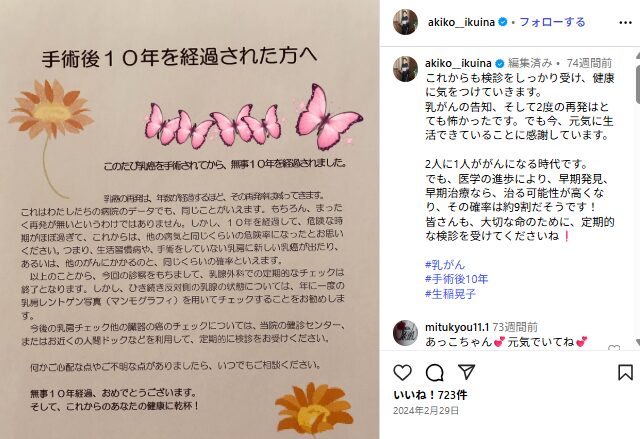Click the akiko__ikuina username in caption
The image size is (640, 439).
tap(458, 63)
